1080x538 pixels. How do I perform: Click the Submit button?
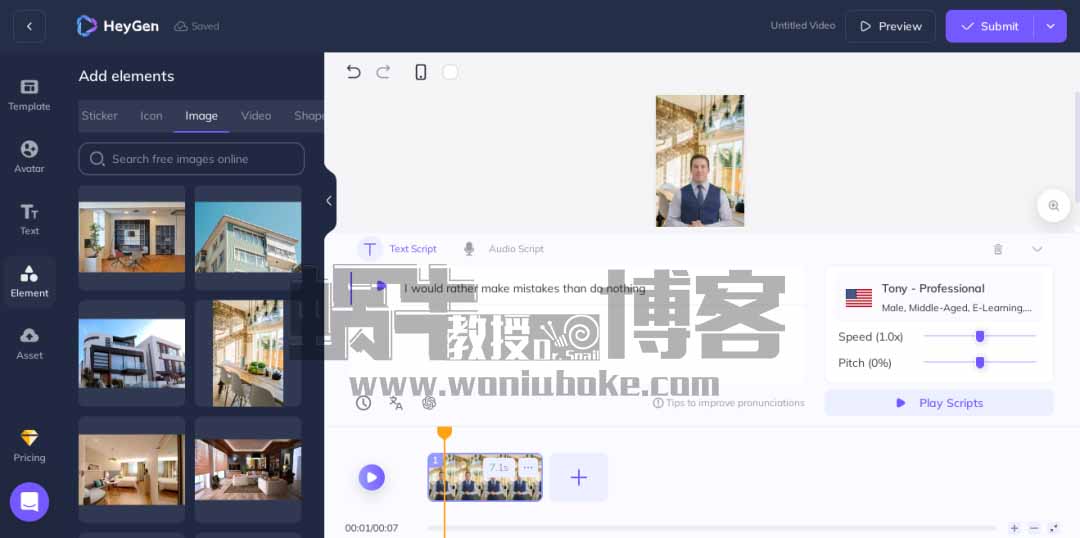click(x=990, y=26)
